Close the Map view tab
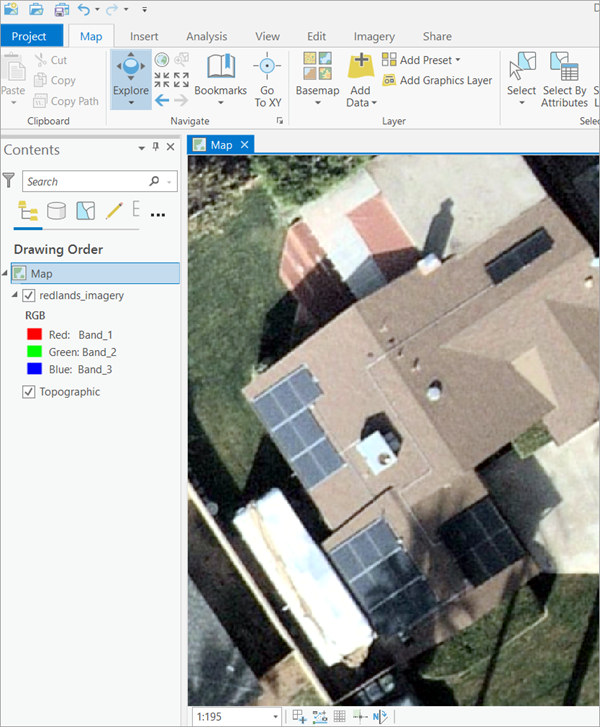This screenshot has height=727, width=600. (x=245, y=145)
